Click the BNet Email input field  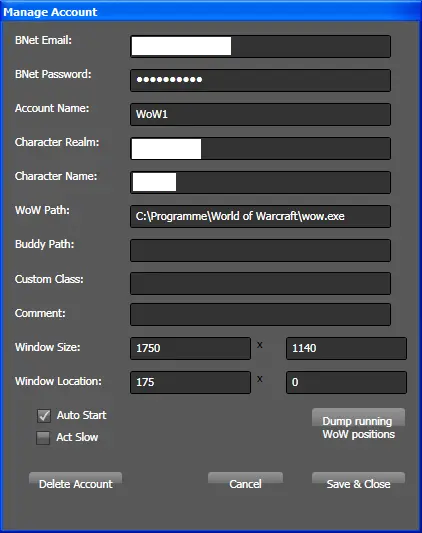(x=260, y=46)
